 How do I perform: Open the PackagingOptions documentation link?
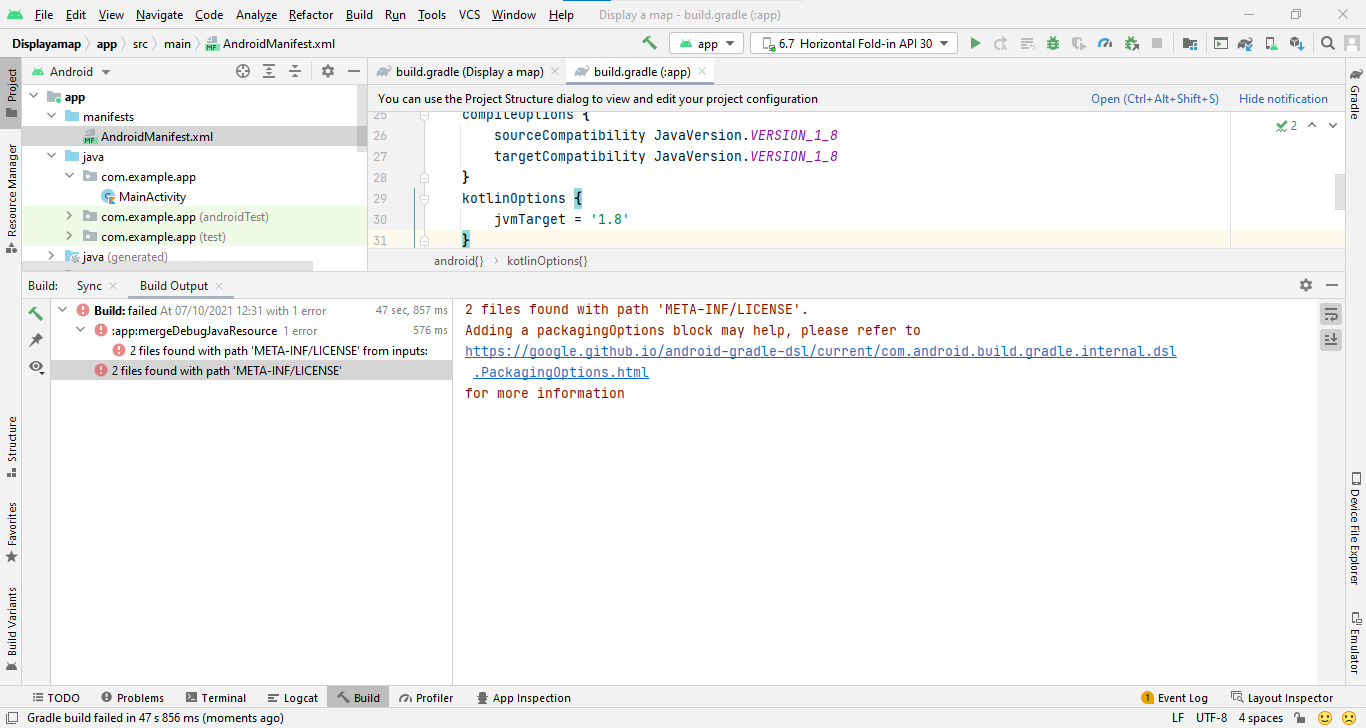pos(820,361)
